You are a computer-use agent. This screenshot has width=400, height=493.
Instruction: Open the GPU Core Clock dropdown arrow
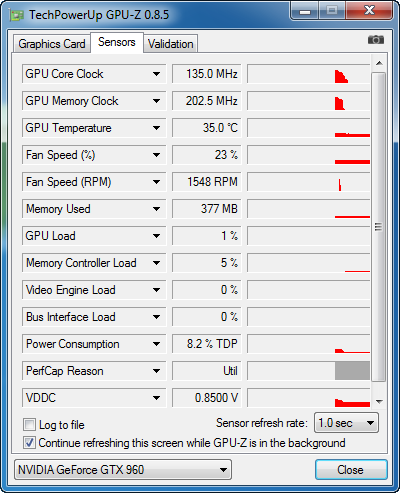pyautogui.click(x=156, y=74)
